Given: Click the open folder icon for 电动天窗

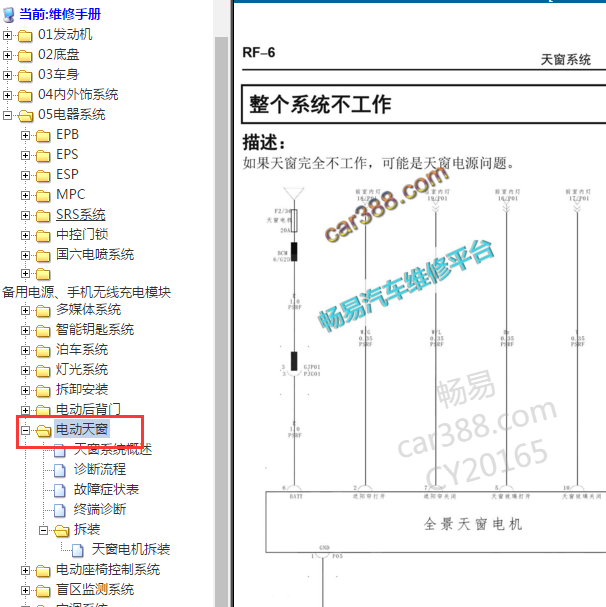Looking at the screenshot, I should click(43, 430).
